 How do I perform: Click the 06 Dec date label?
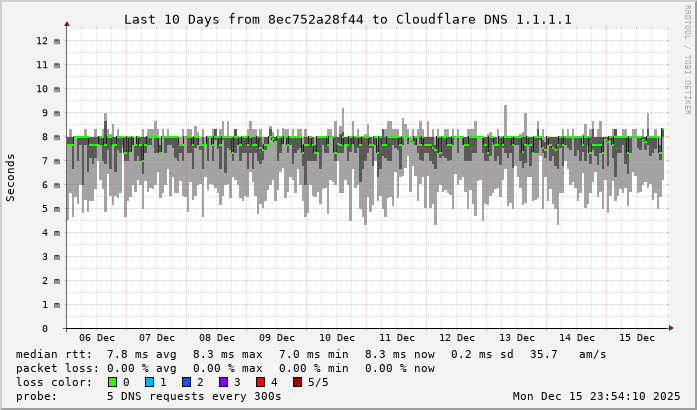[96, 338]
